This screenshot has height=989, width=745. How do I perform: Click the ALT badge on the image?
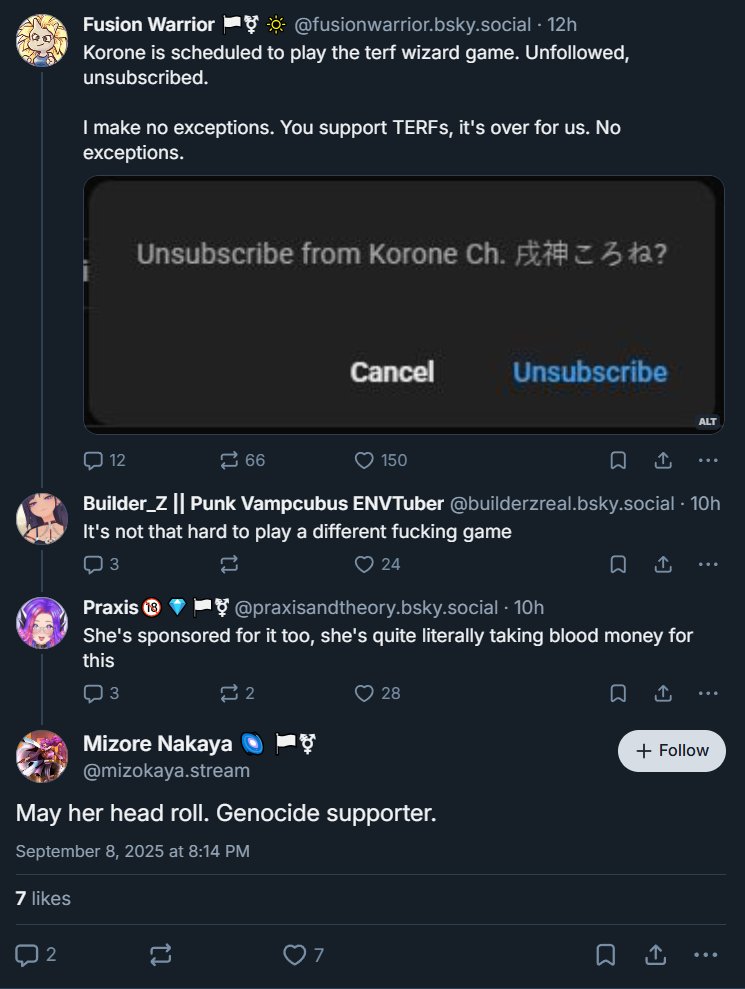click(x=707, y=421)
